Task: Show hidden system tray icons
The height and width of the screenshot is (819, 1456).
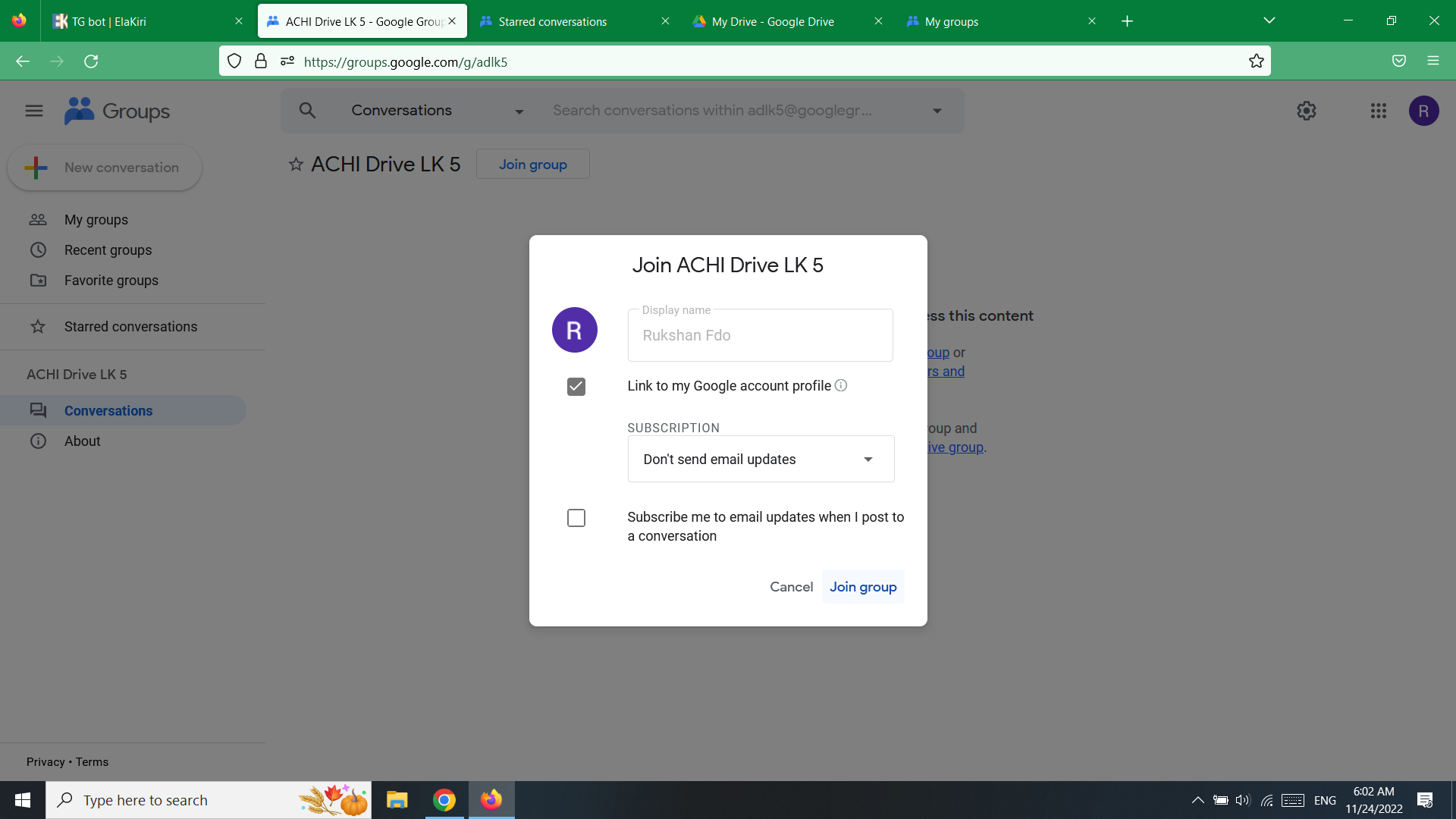Action: 1197,800
